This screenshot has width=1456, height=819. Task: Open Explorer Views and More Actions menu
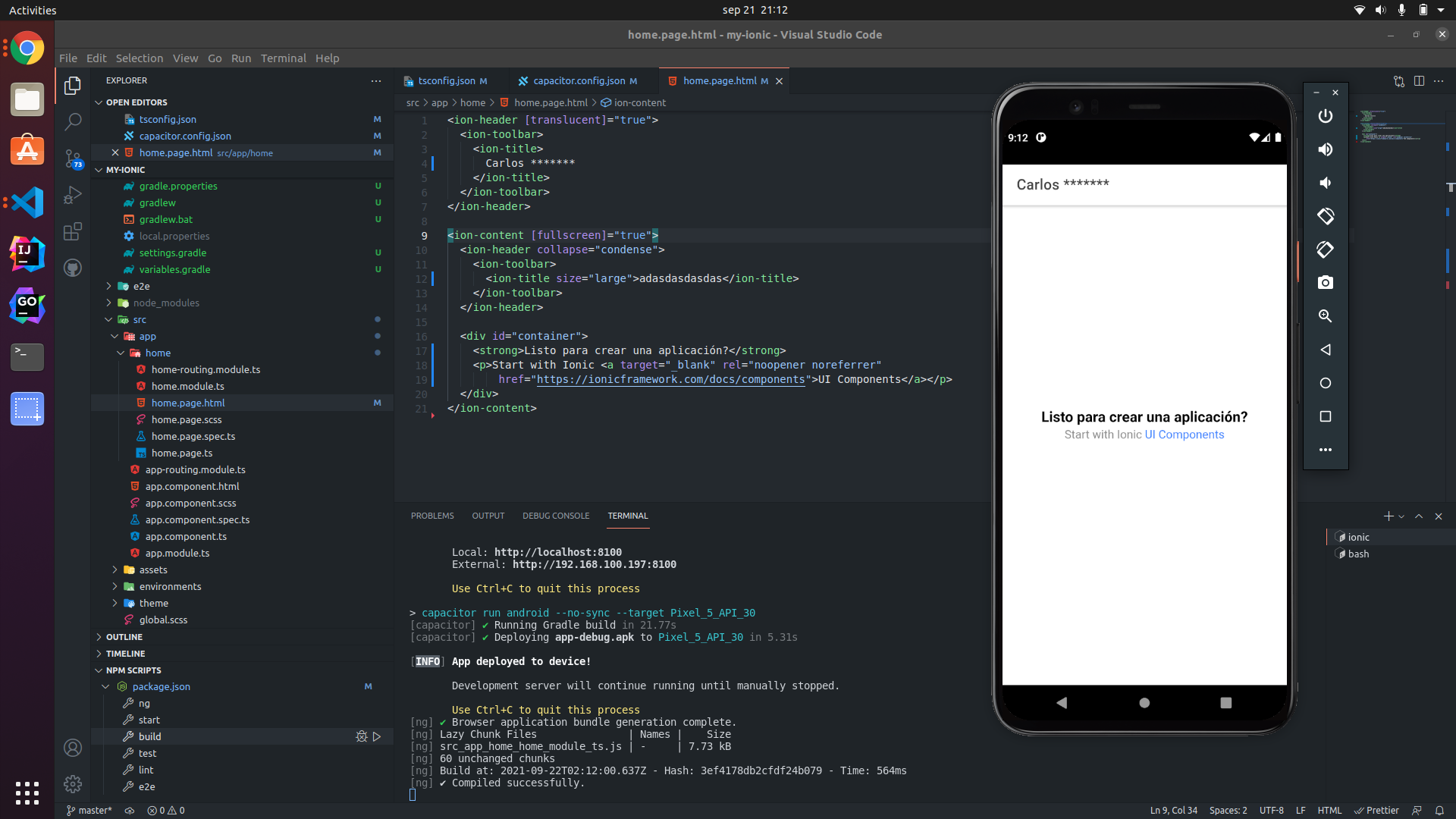coord(376,80)
